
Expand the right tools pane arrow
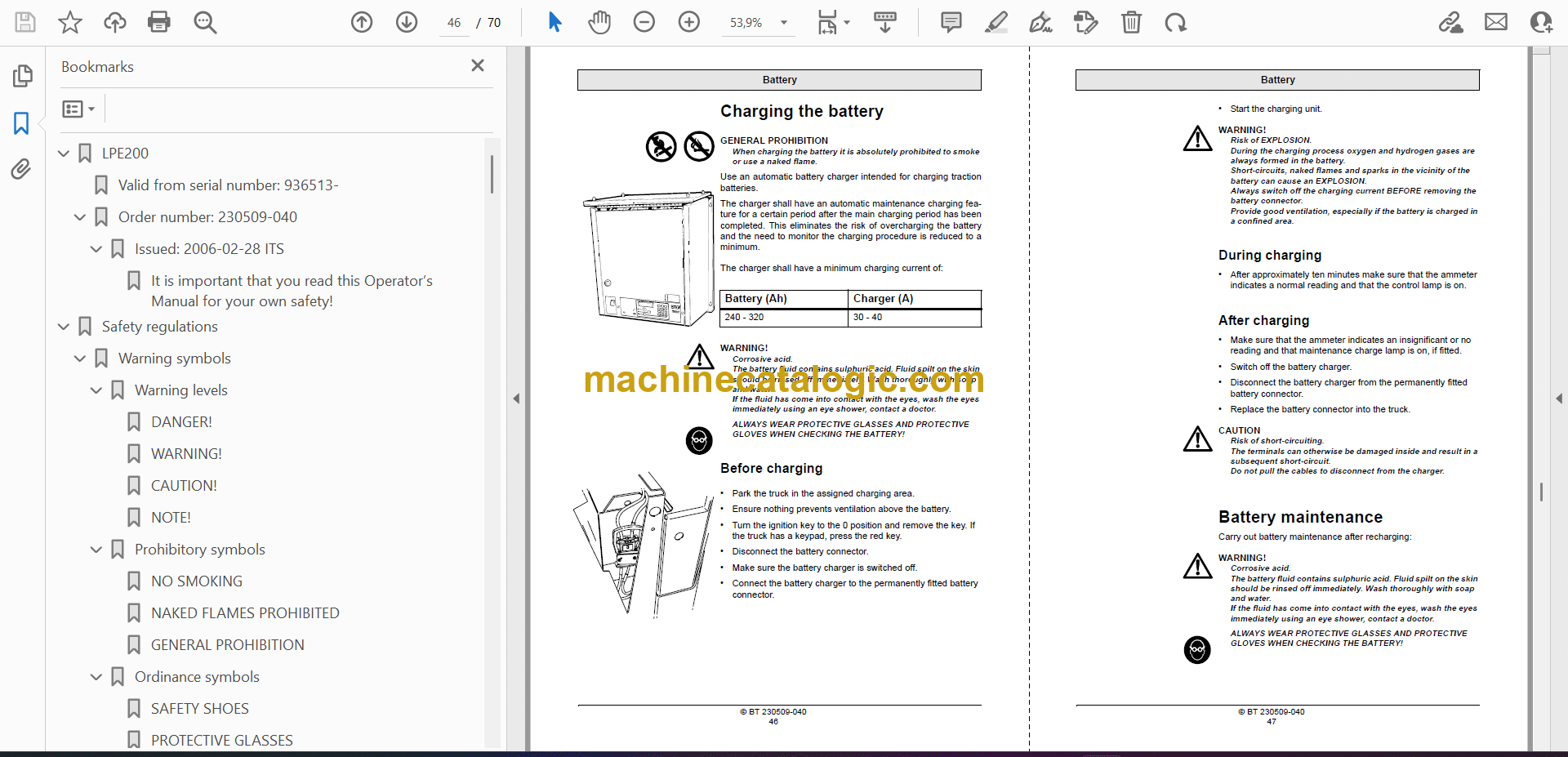coord(1559,399)
